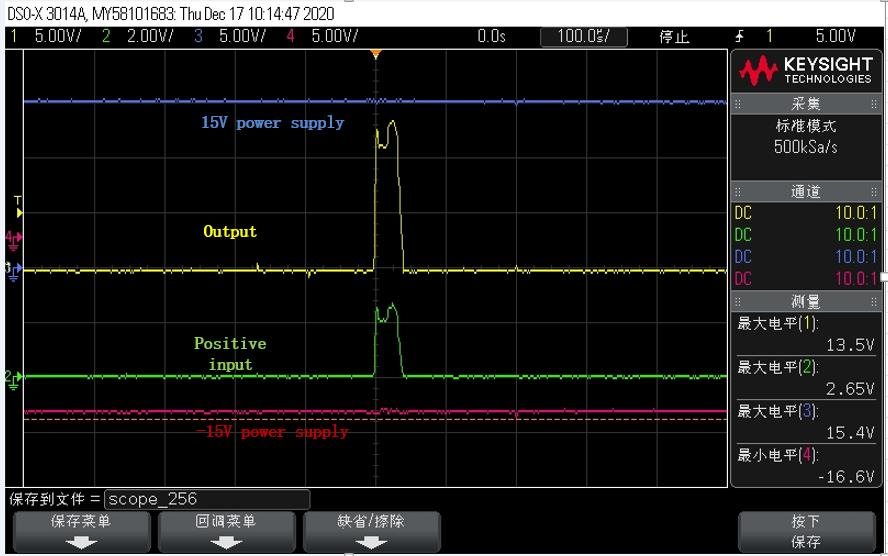The width and height of the screenshot is (888, 556).
Task: Click the 2.65V measurement value
Action: pos(849,390)
